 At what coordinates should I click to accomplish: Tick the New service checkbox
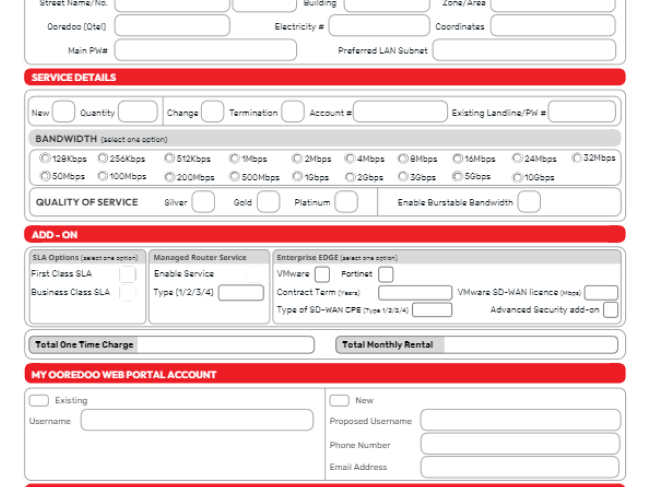point(63,111)
